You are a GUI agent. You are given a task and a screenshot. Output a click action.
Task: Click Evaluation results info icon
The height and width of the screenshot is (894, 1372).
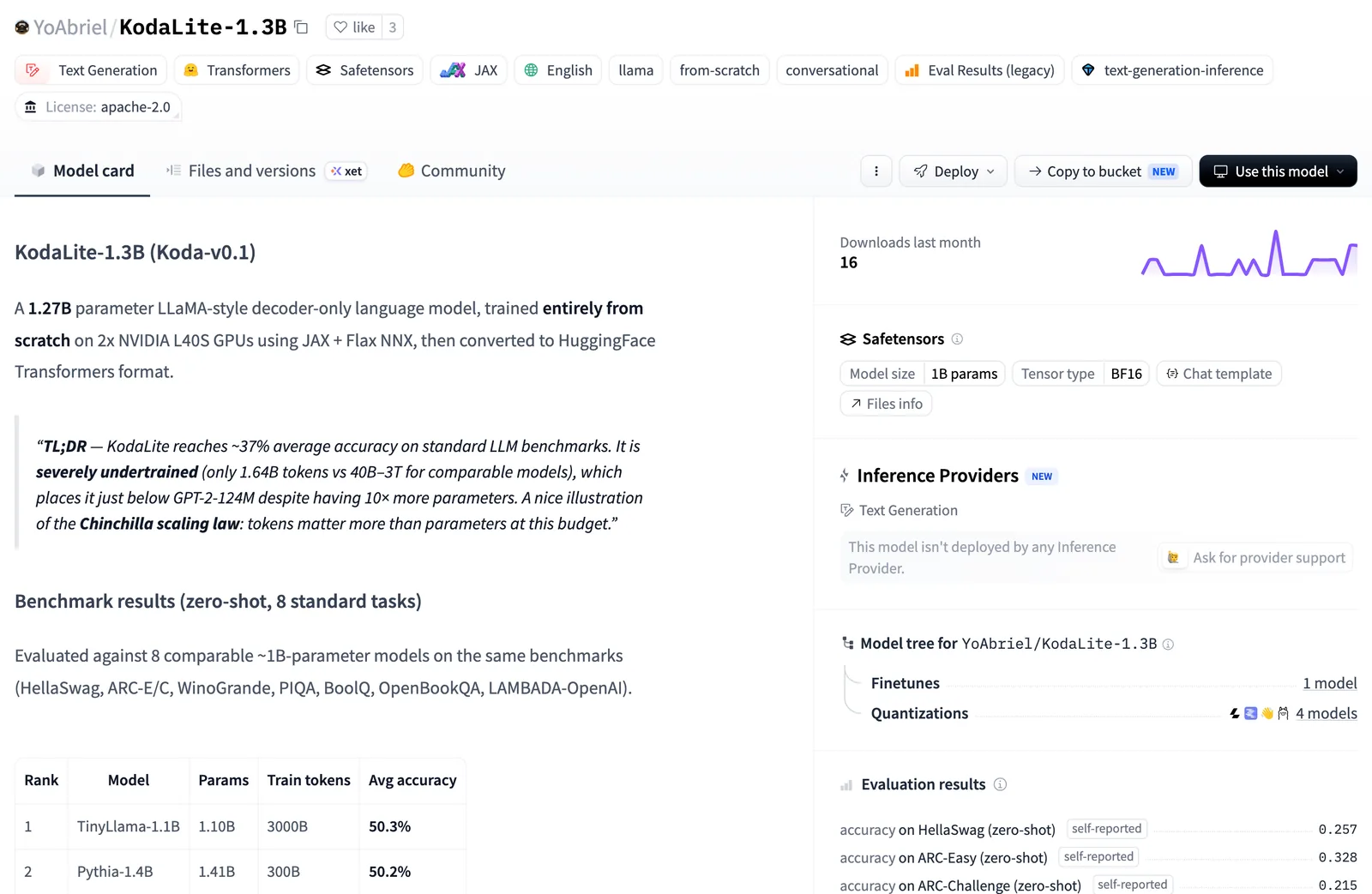(x=1000, y=784)
